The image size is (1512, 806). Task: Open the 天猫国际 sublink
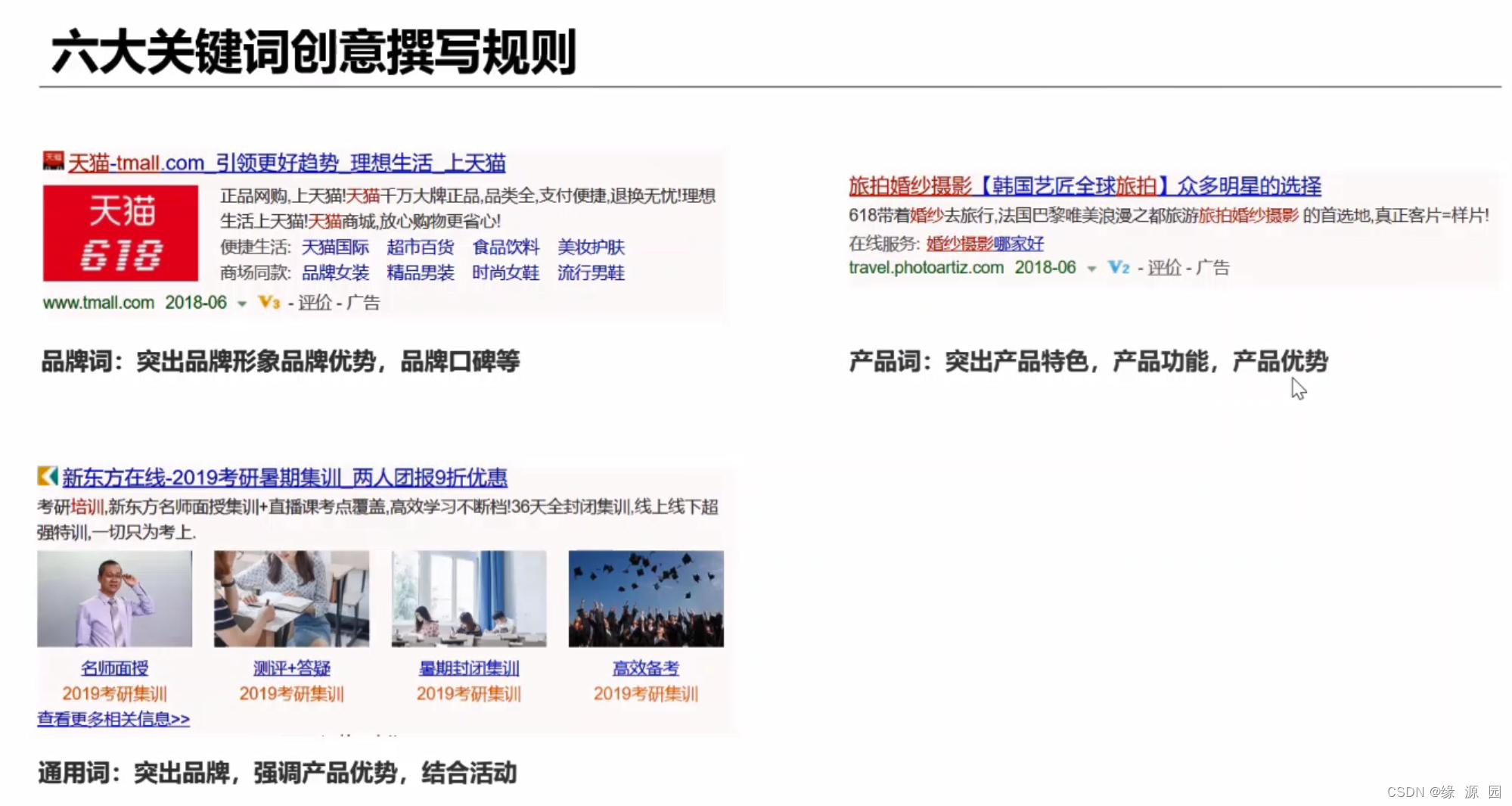coord(335,247)
